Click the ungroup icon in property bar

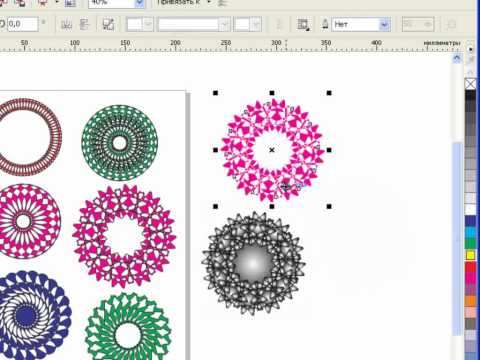click(x=108, y=25)
